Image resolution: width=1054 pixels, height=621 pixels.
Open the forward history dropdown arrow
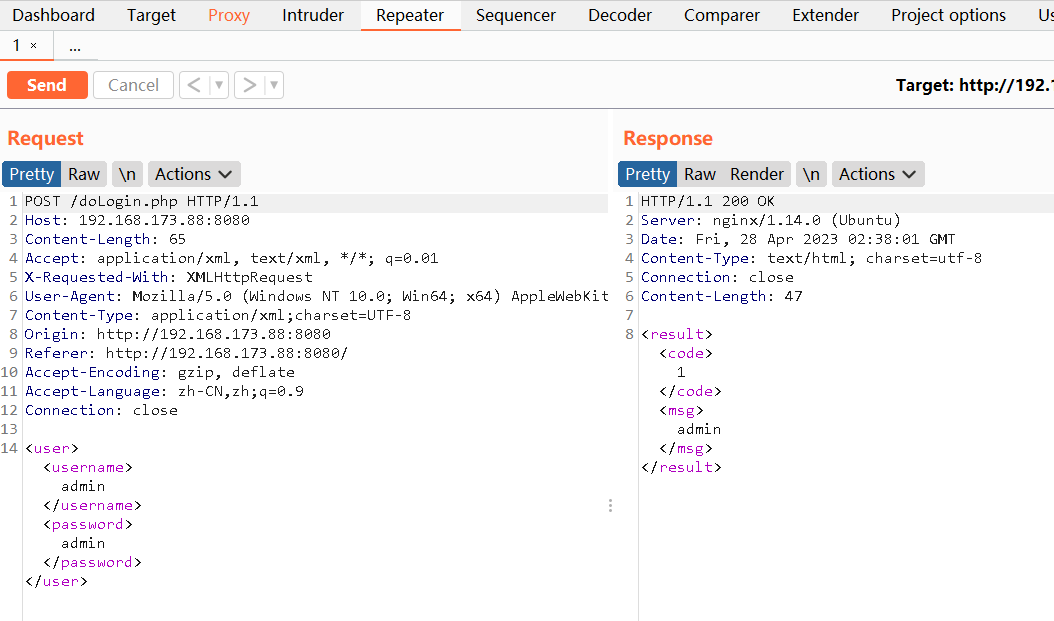pos(274,85)
